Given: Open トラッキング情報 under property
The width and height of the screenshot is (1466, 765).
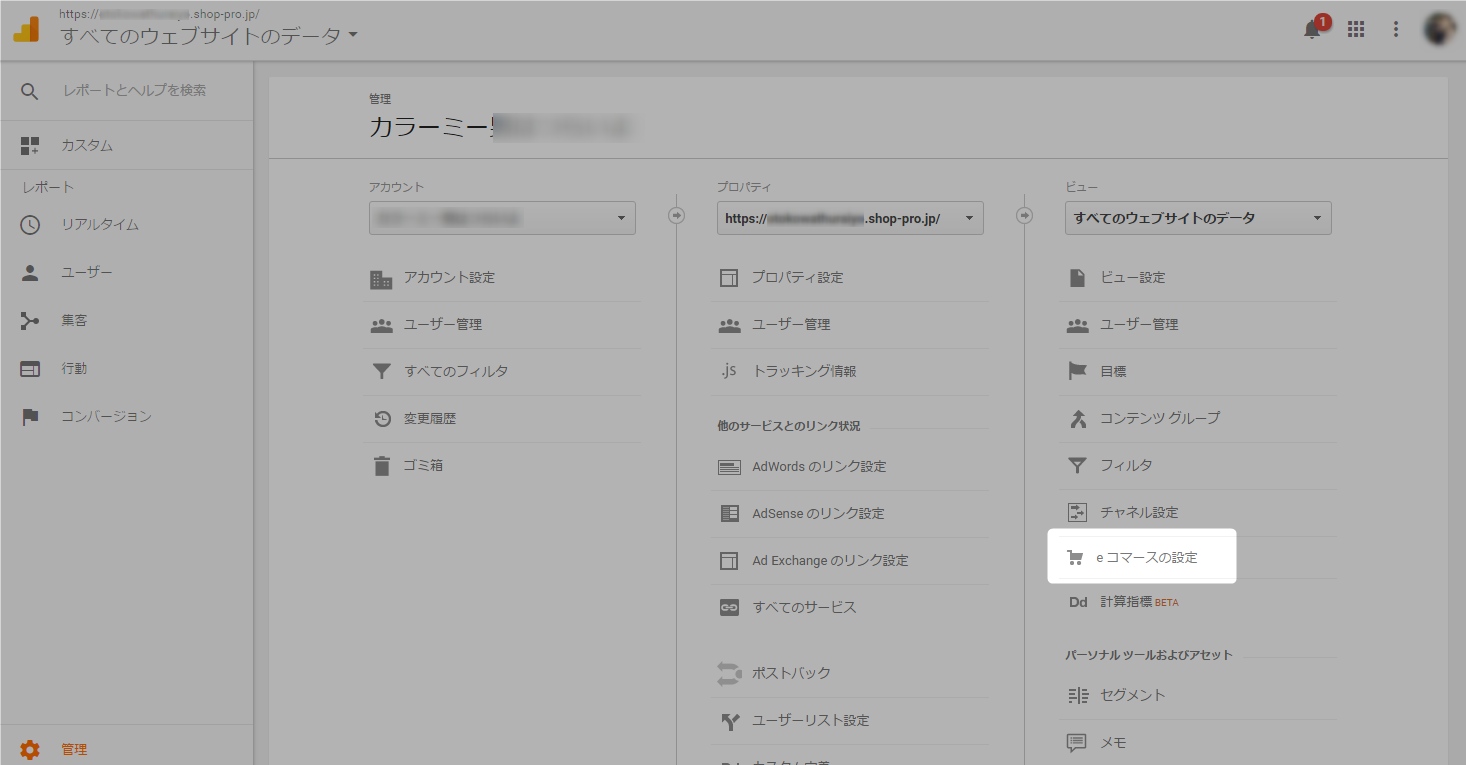Looking at the screenshot, I should [804, 371].
